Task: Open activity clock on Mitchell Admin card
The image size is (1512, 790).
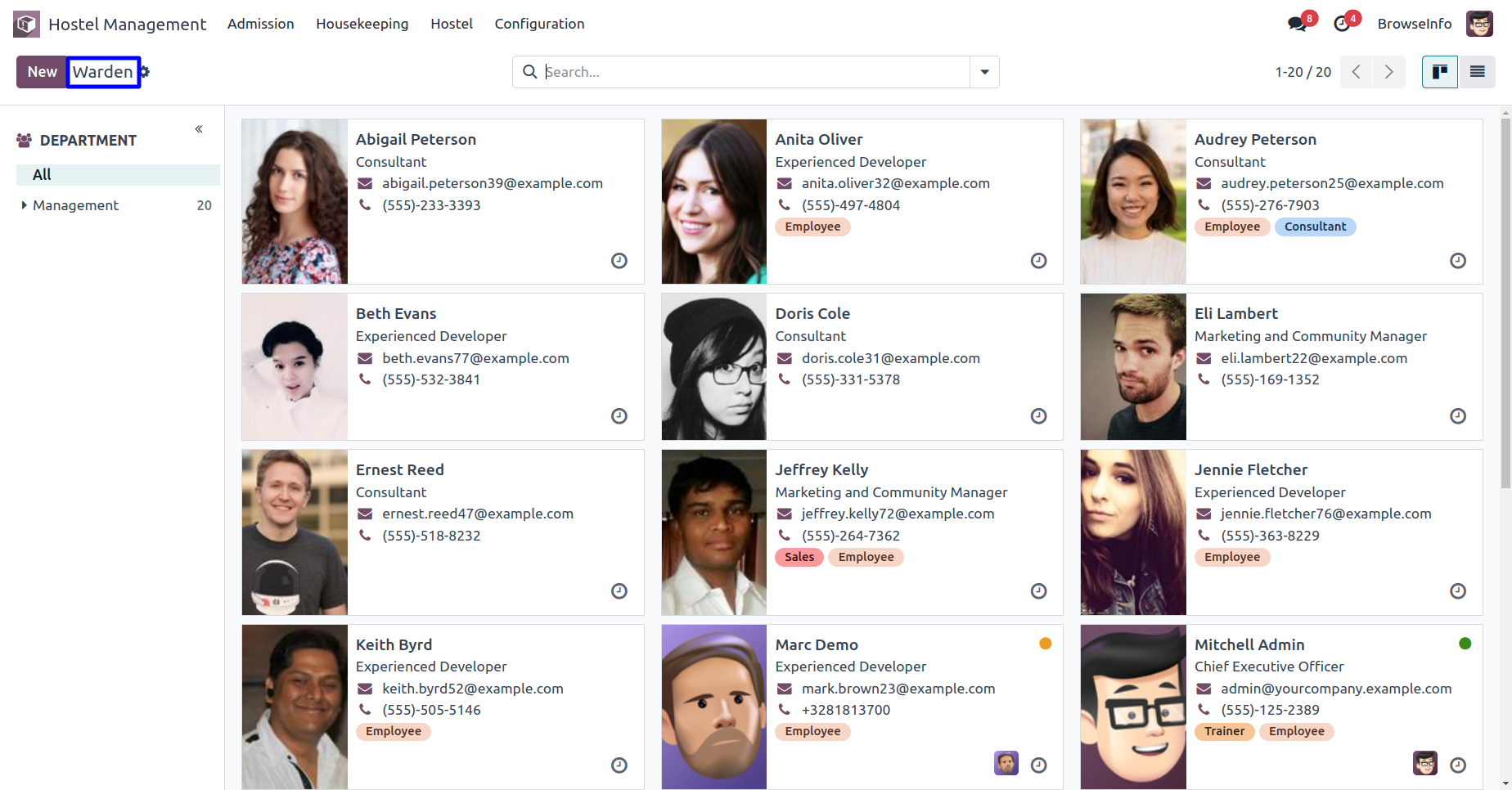Action: (1458, 765)
